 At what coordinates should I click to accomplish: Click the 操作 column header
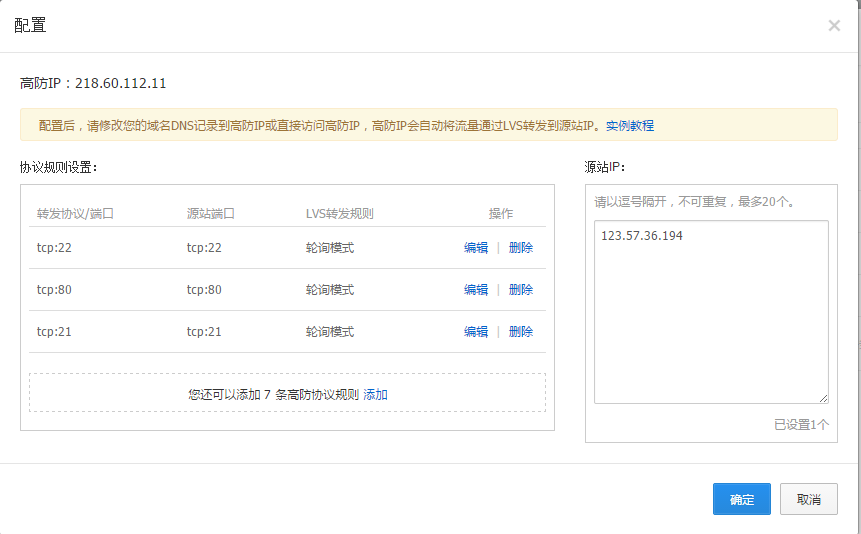click(501, 214)
